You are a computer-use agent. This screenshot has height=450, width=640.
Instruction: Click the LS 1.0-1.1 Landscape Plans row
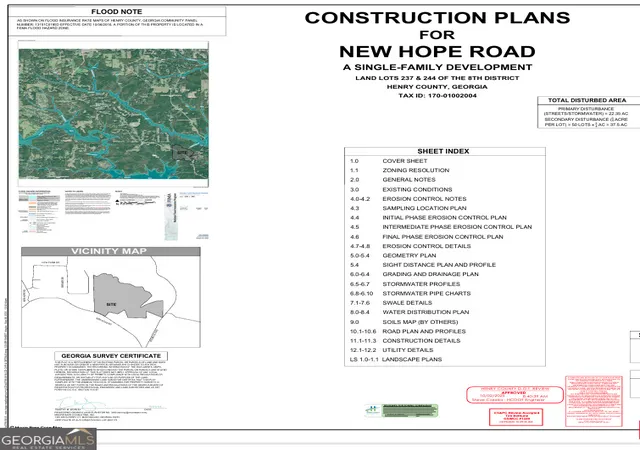[x=396, y=360]
